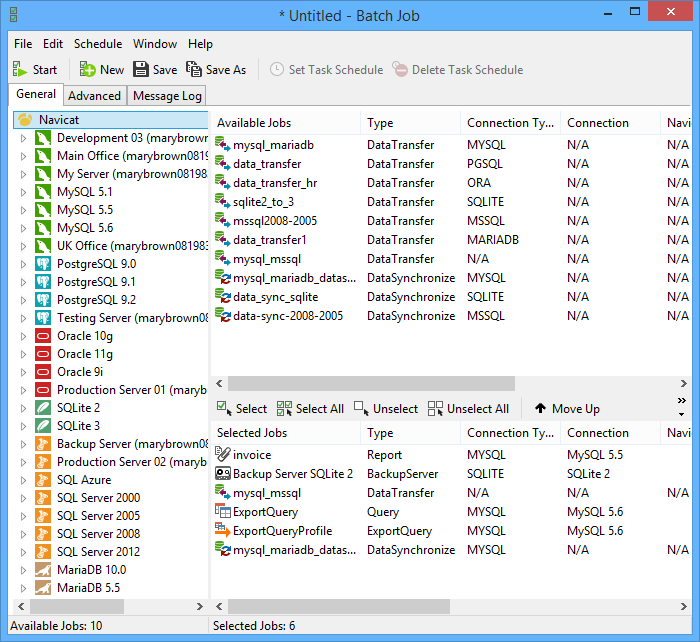
Task: Open the Window menu
Action: (x=155, y=44)
